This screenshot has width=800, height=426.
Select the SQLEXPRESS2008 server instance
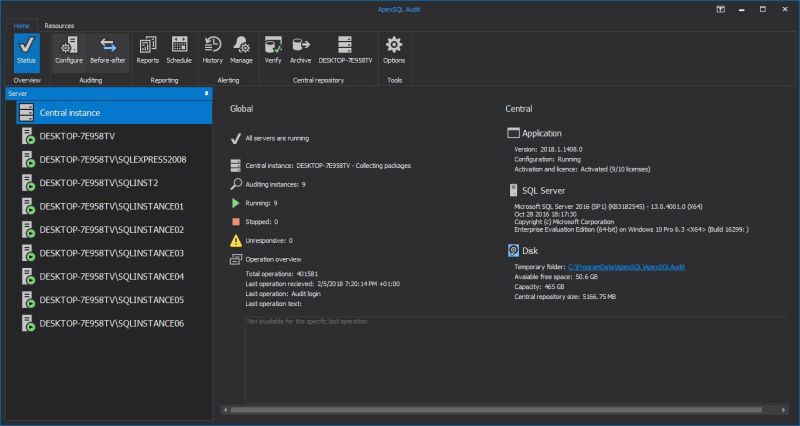tap(114, 160)
